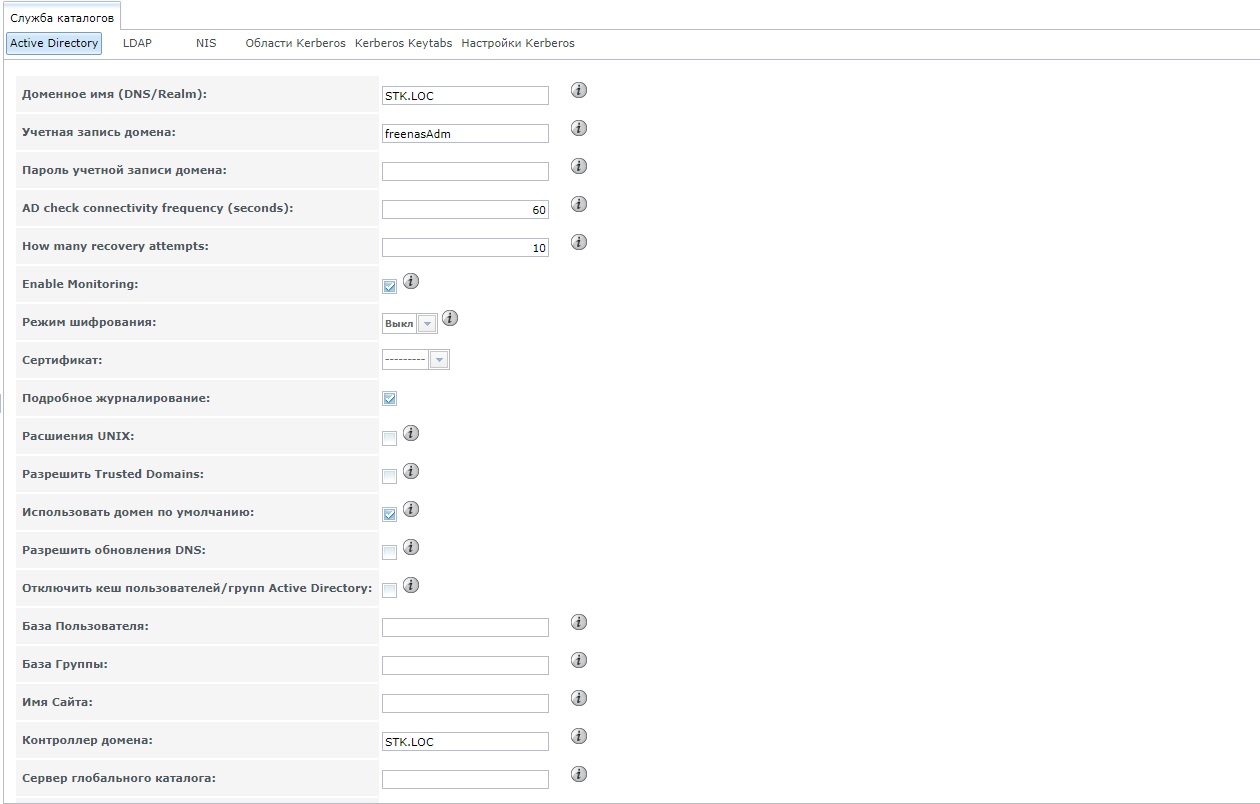Open info icon for Учетная запись домена
Image resolution: width=1260 pixels, height=804 pixels.
pos(579,128)
